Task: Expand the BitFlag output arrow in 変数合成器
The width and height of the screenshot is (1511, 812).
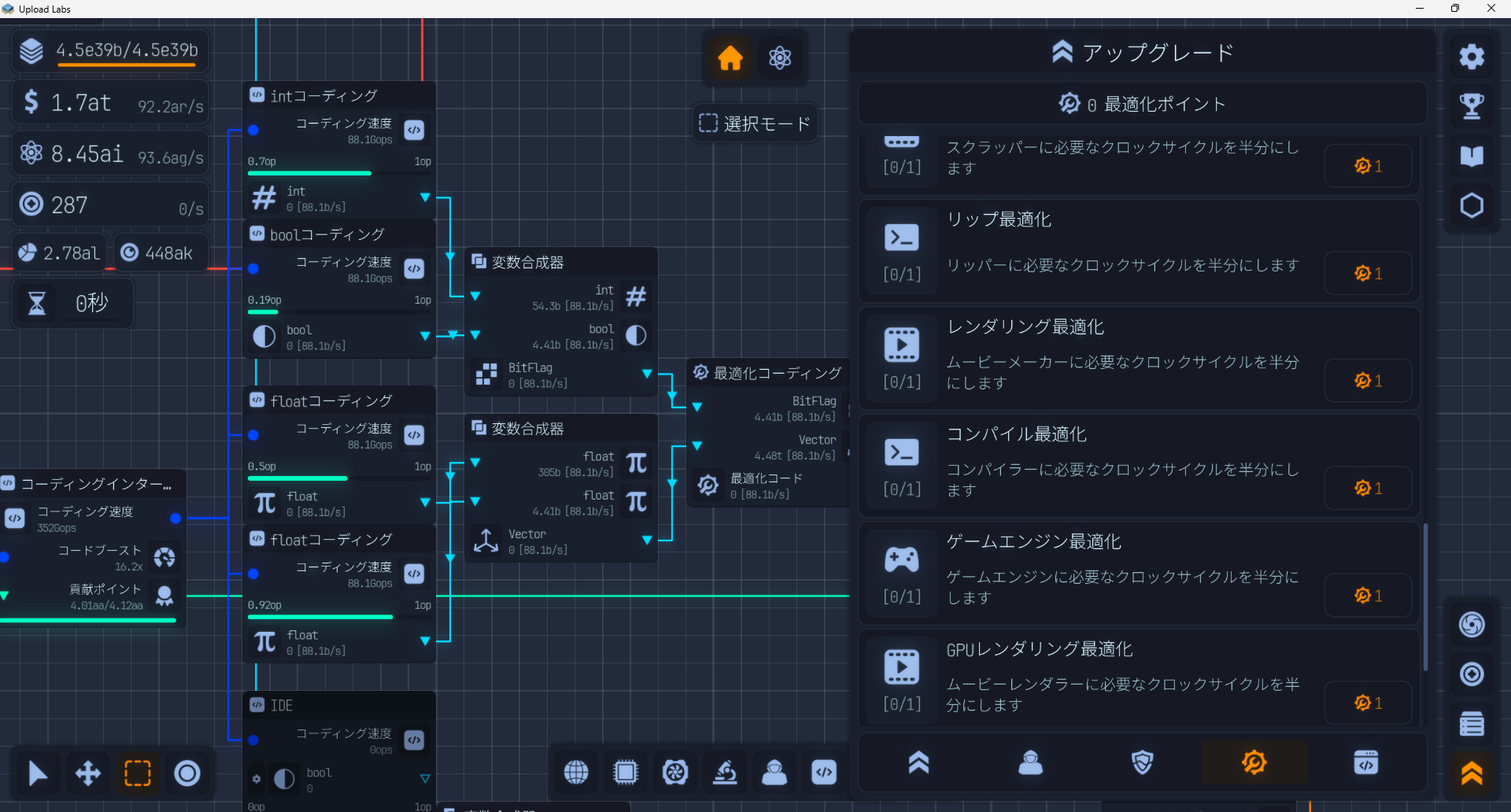Action: 647,374
